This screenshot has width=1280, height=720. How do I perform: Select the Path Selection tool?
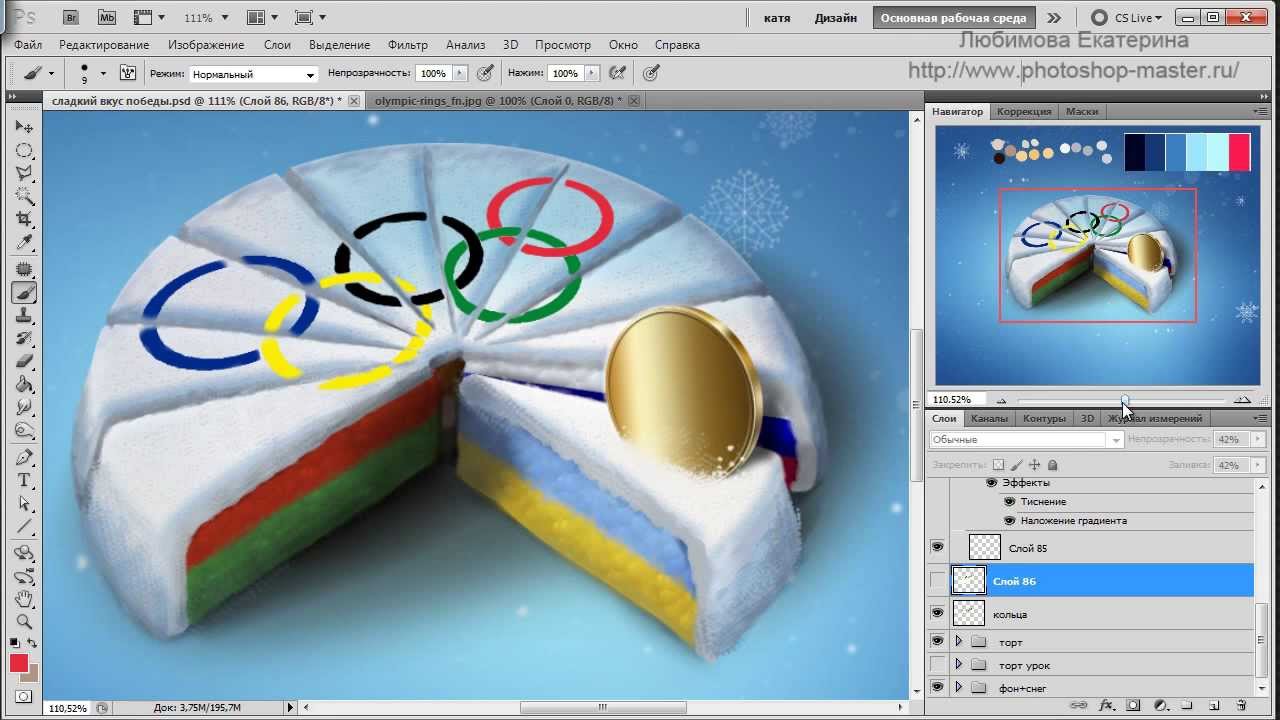click(x=24, y=504)
